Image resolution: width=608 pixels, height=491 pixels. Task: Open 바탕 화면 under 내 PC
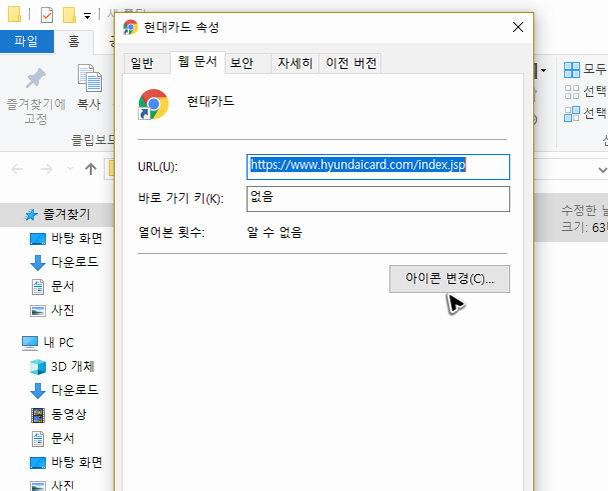(76, 462)
